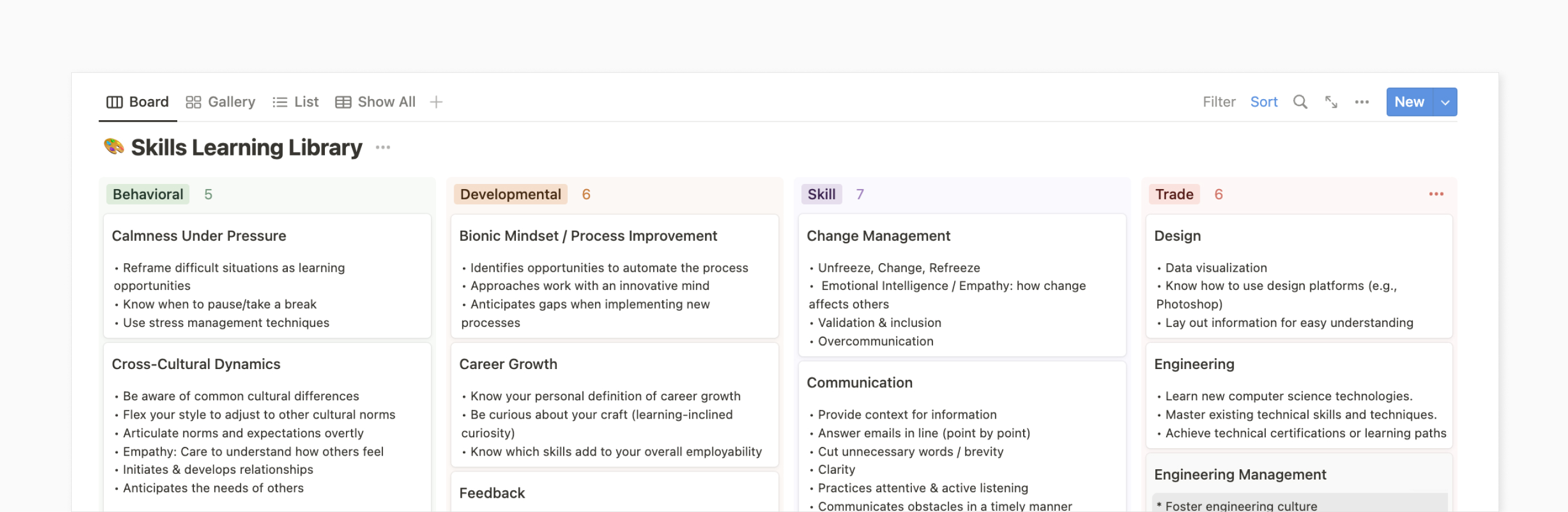Open the Engineering Management card
1568x512 pixels.
coord(1239,474)
